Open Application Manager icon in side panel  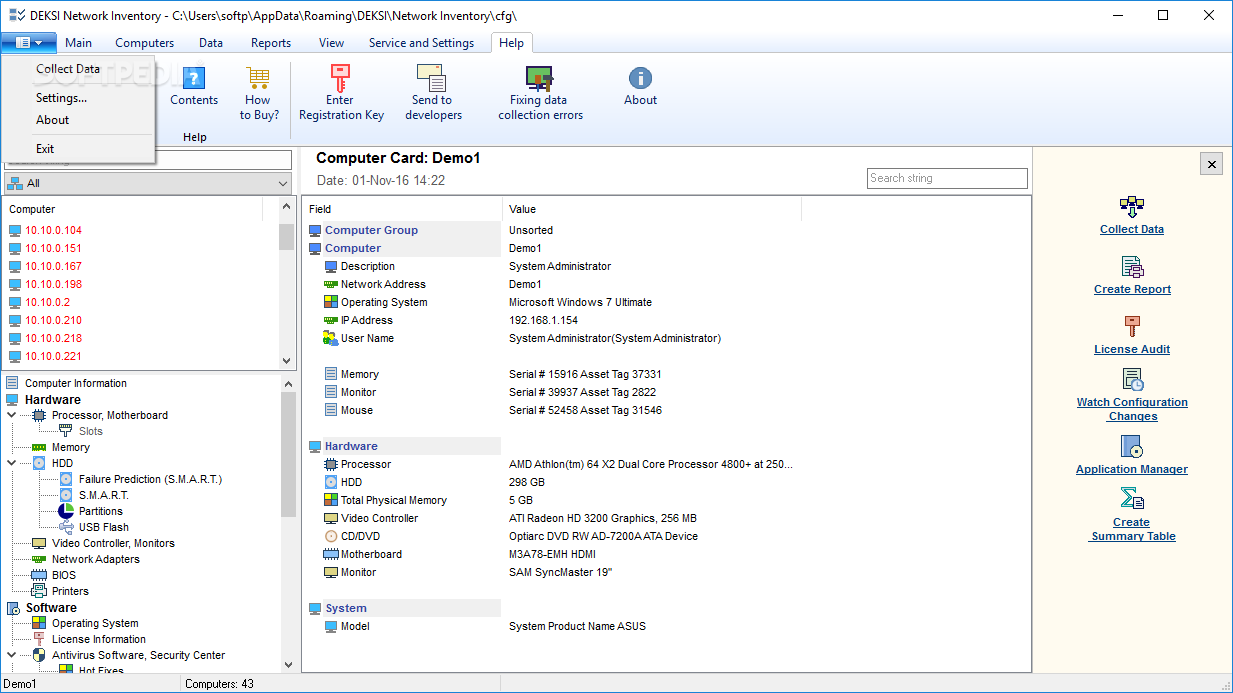[1132, 446]
